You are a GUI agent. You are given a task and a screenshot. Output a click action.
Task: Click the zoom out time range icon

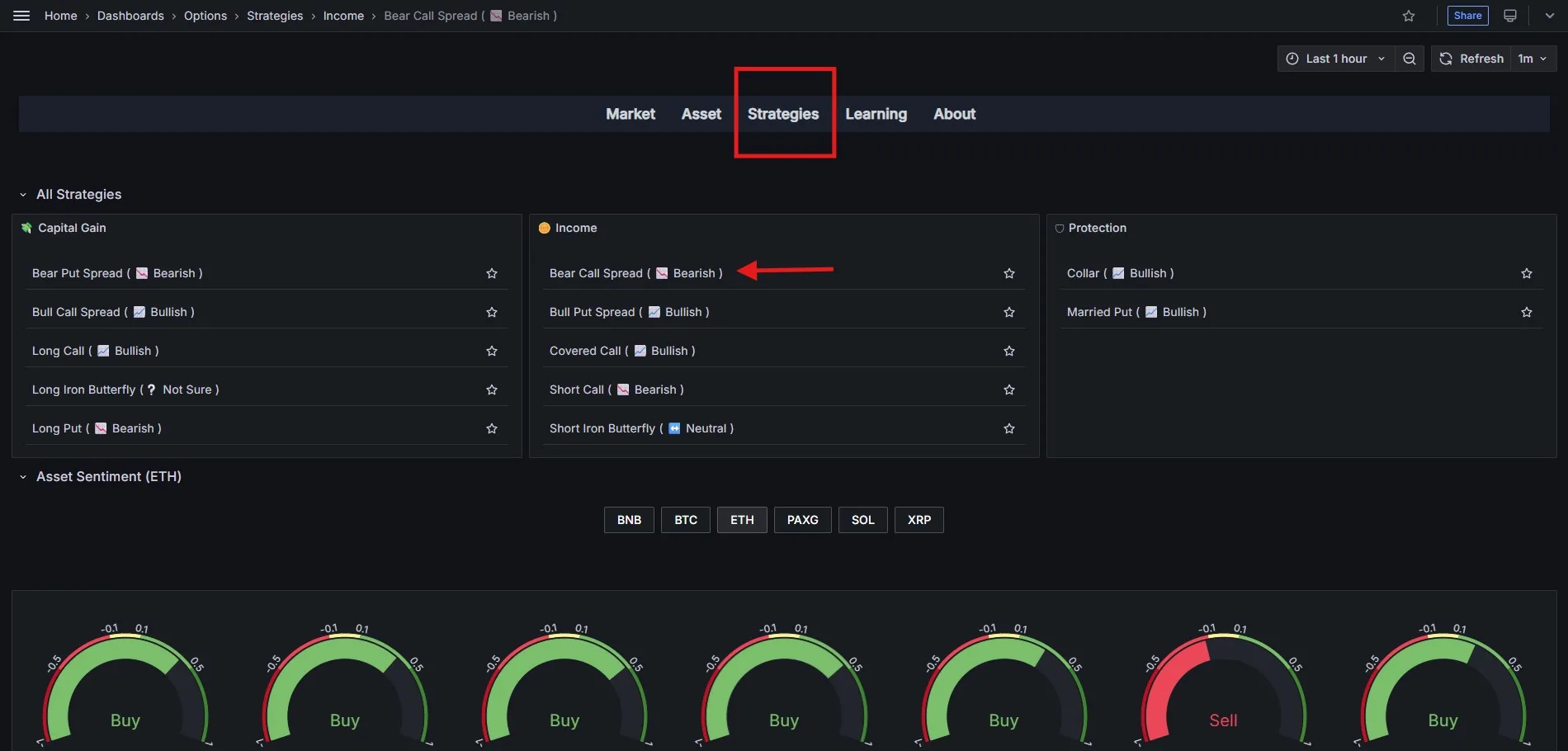(1410, 59)
